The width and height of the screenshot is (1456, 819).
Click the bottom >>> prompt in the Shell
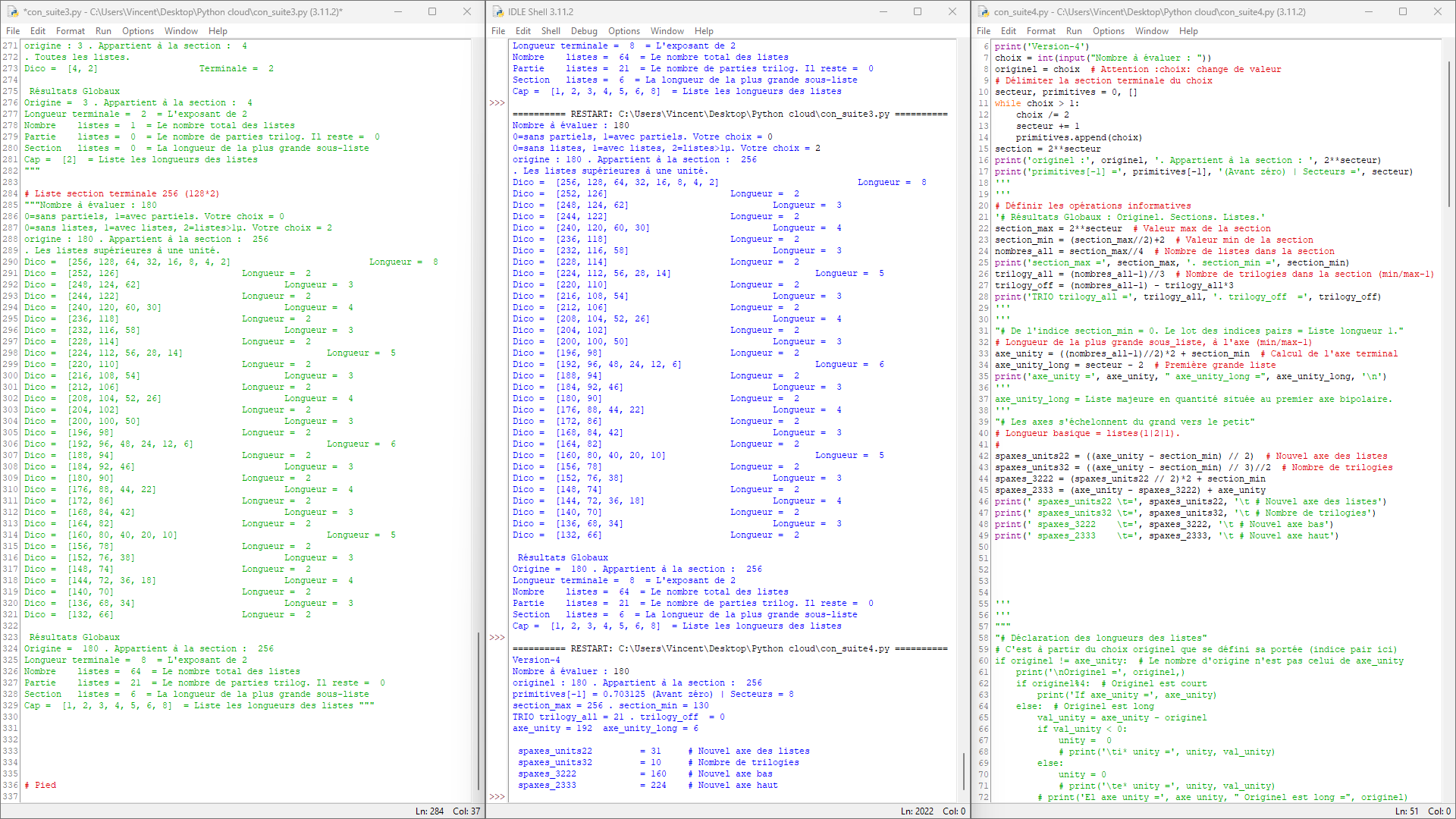click(497, 796)
